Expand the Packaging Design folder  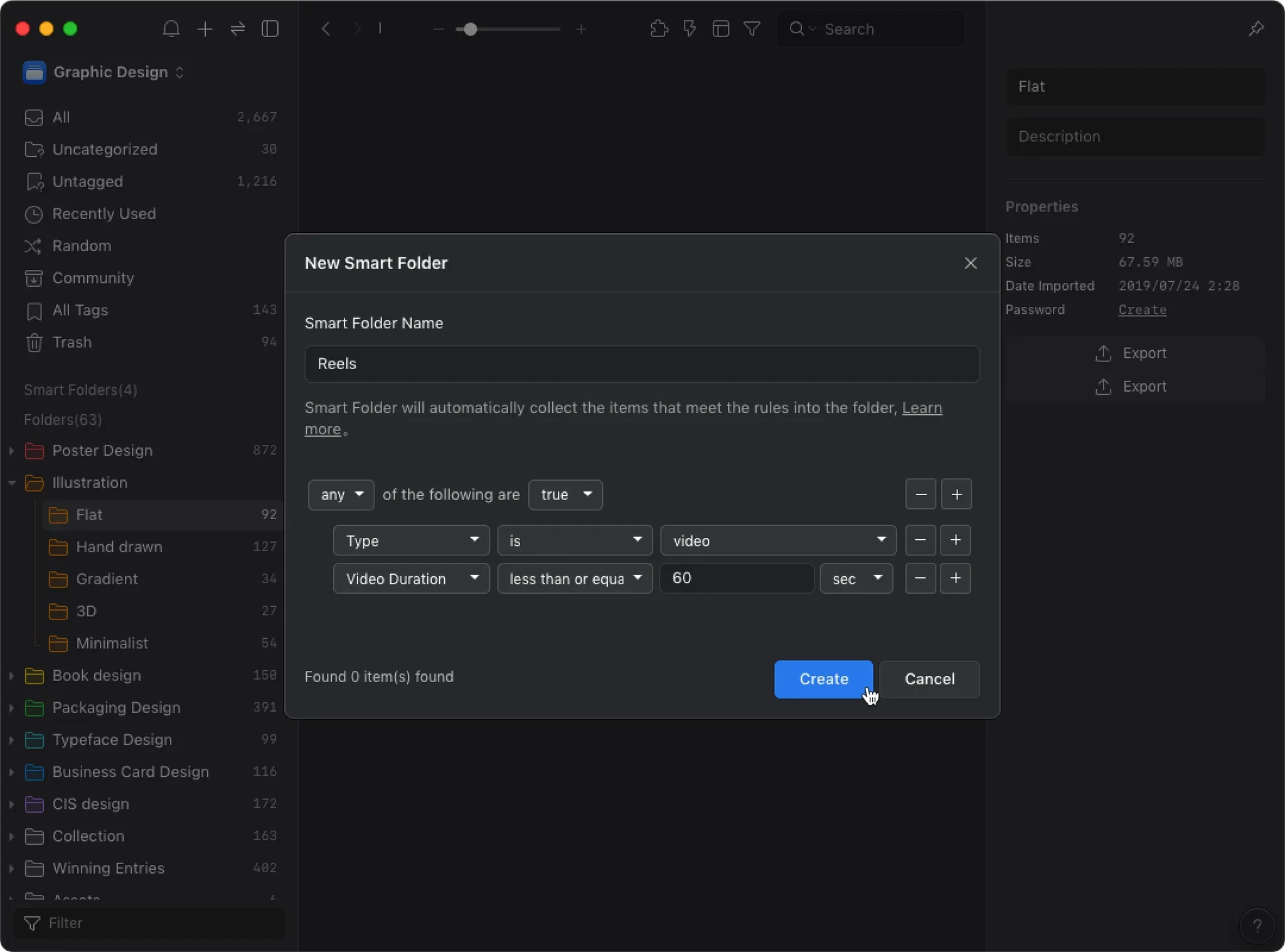pos(11,708)
